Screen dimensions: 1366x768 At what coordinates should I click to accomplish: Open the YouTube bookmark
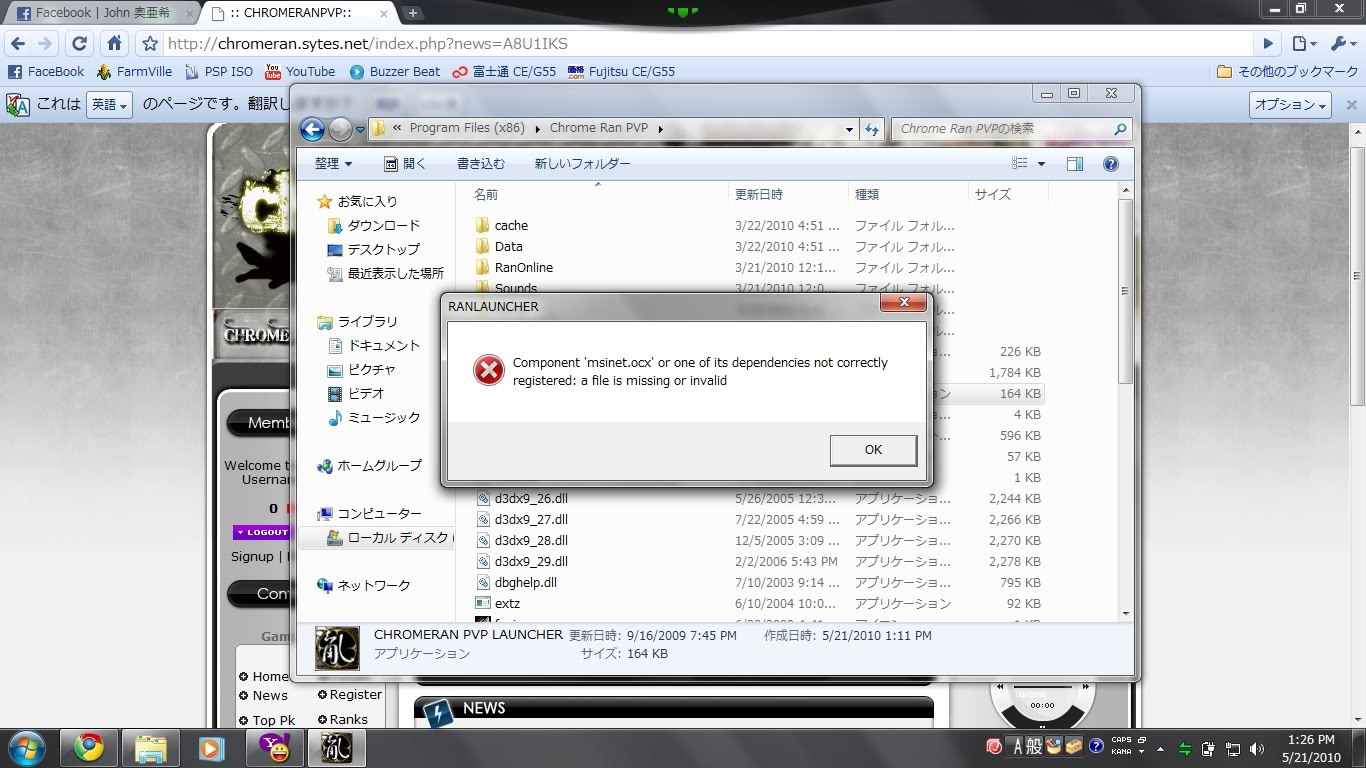pos(300,72)
